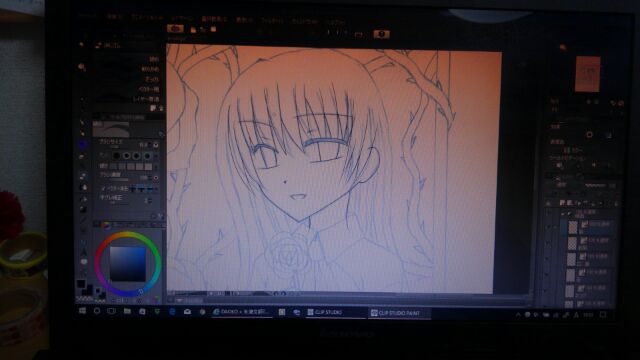640x360 pixels.
Task: Open the Action Center notification icon
Action: (604, 315)
